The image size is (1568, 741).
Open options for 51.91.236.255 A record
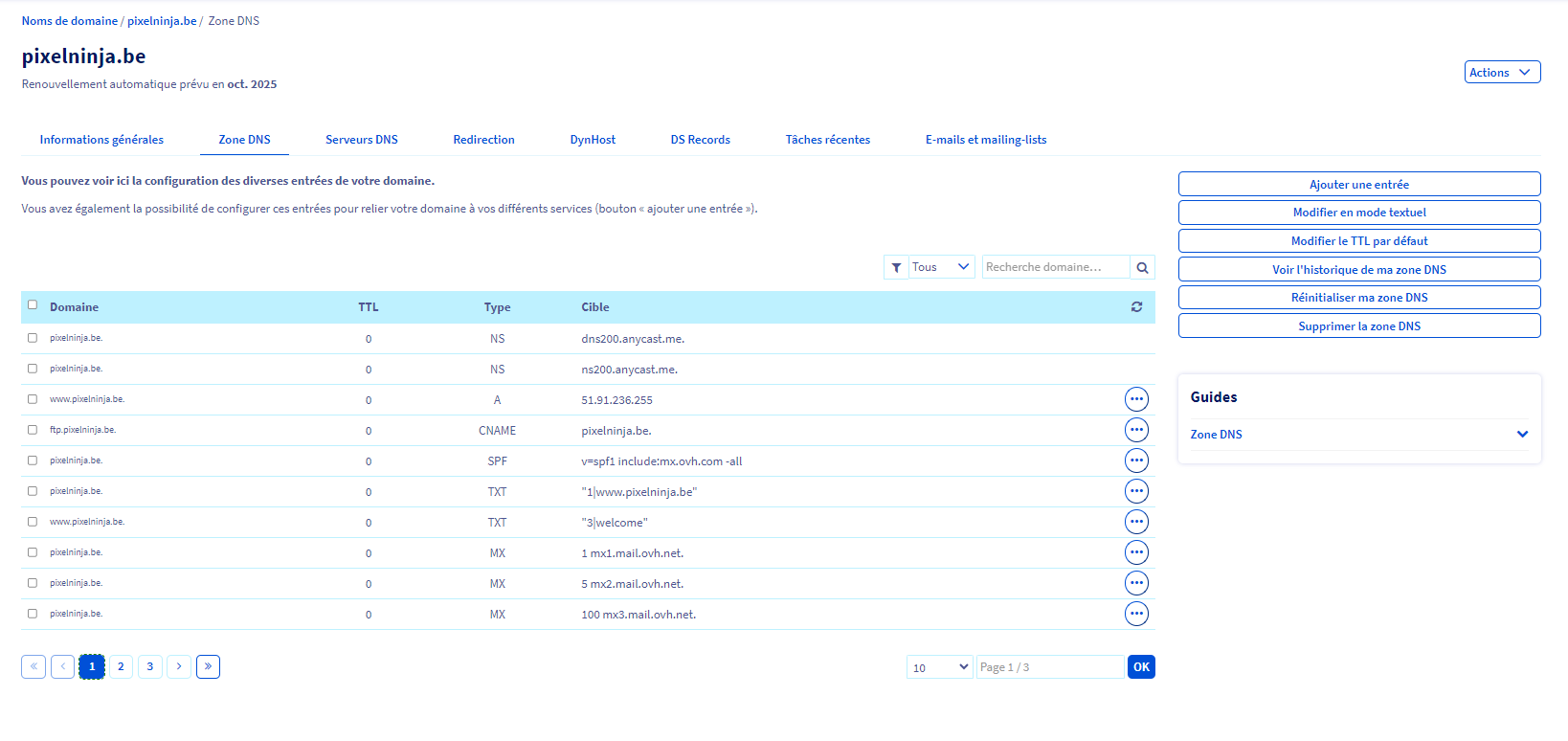click(1136, 399)
